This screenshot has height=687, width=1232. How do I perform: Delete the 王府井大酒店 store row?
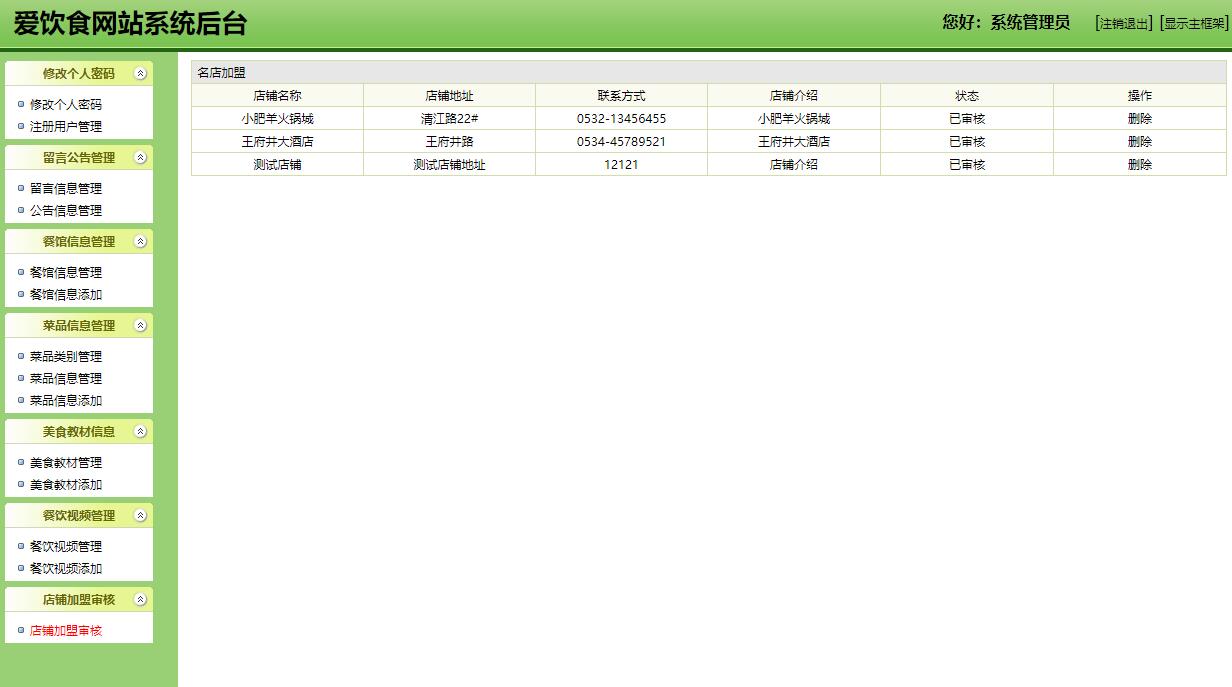coord(1140,141)
